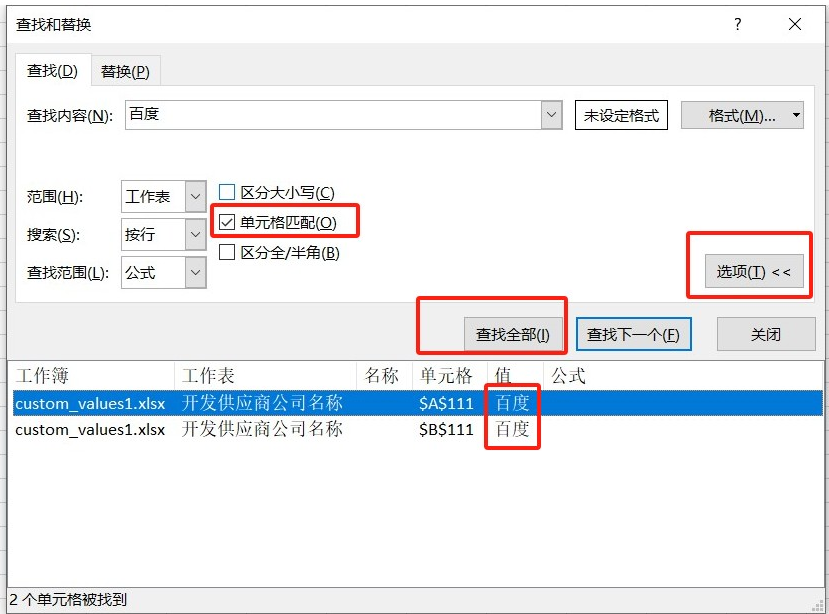Click the 单元格 column header

450,376
